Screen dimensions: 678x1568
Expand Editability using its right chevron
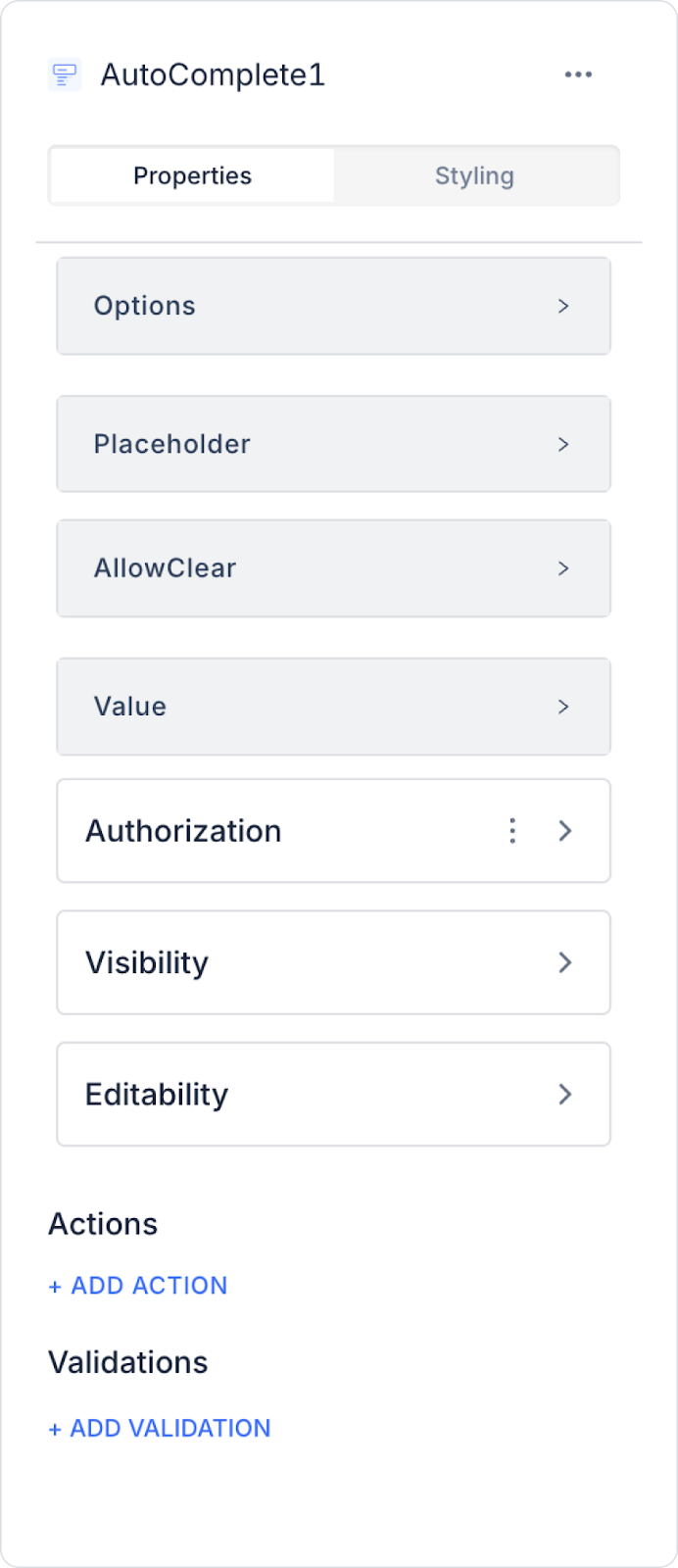[565, 1094]
